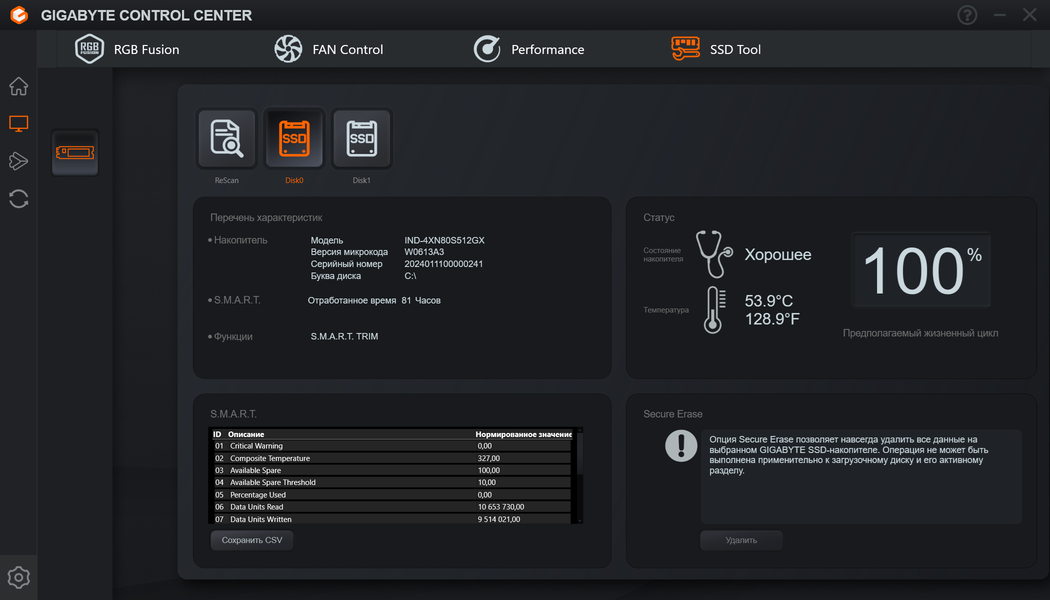
Task: Go to Home in the left sidebar
Action: coord(19,86)
